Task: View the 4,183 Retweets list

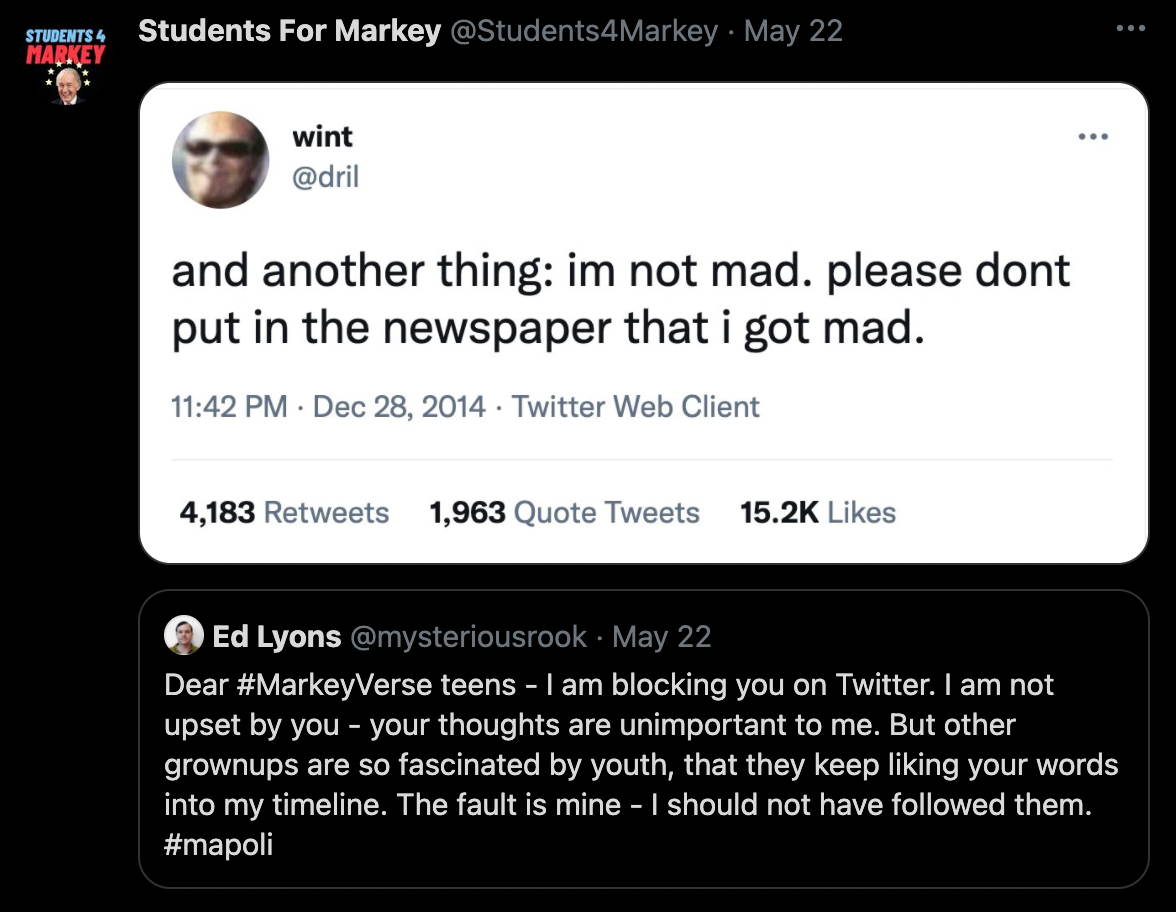Action: point(284,513)
